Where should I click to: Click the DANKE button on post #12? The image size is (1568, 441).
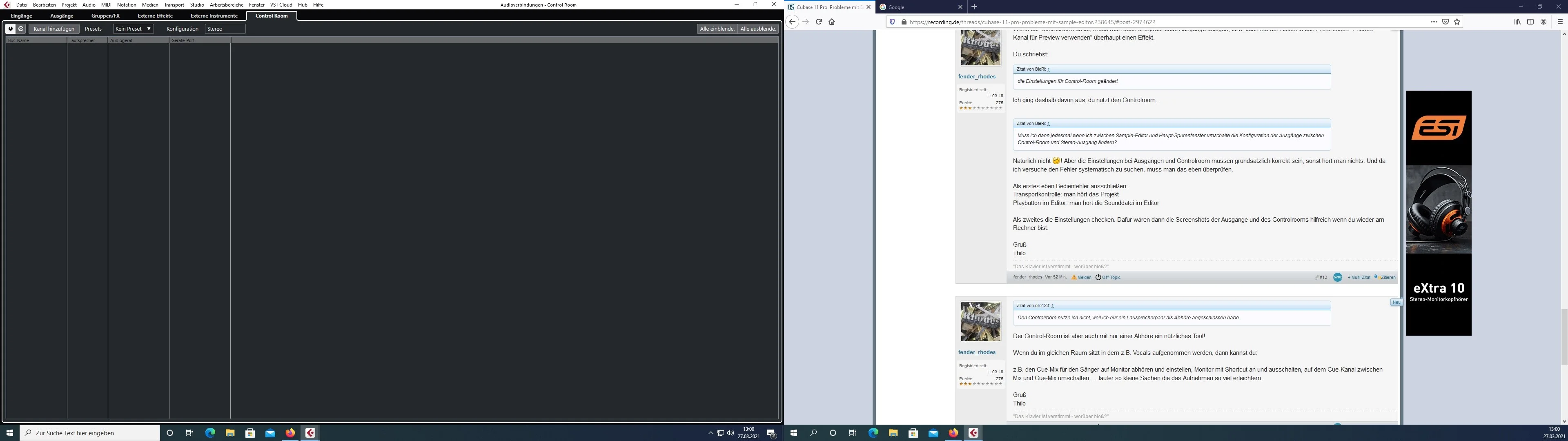click(1337, 277)
